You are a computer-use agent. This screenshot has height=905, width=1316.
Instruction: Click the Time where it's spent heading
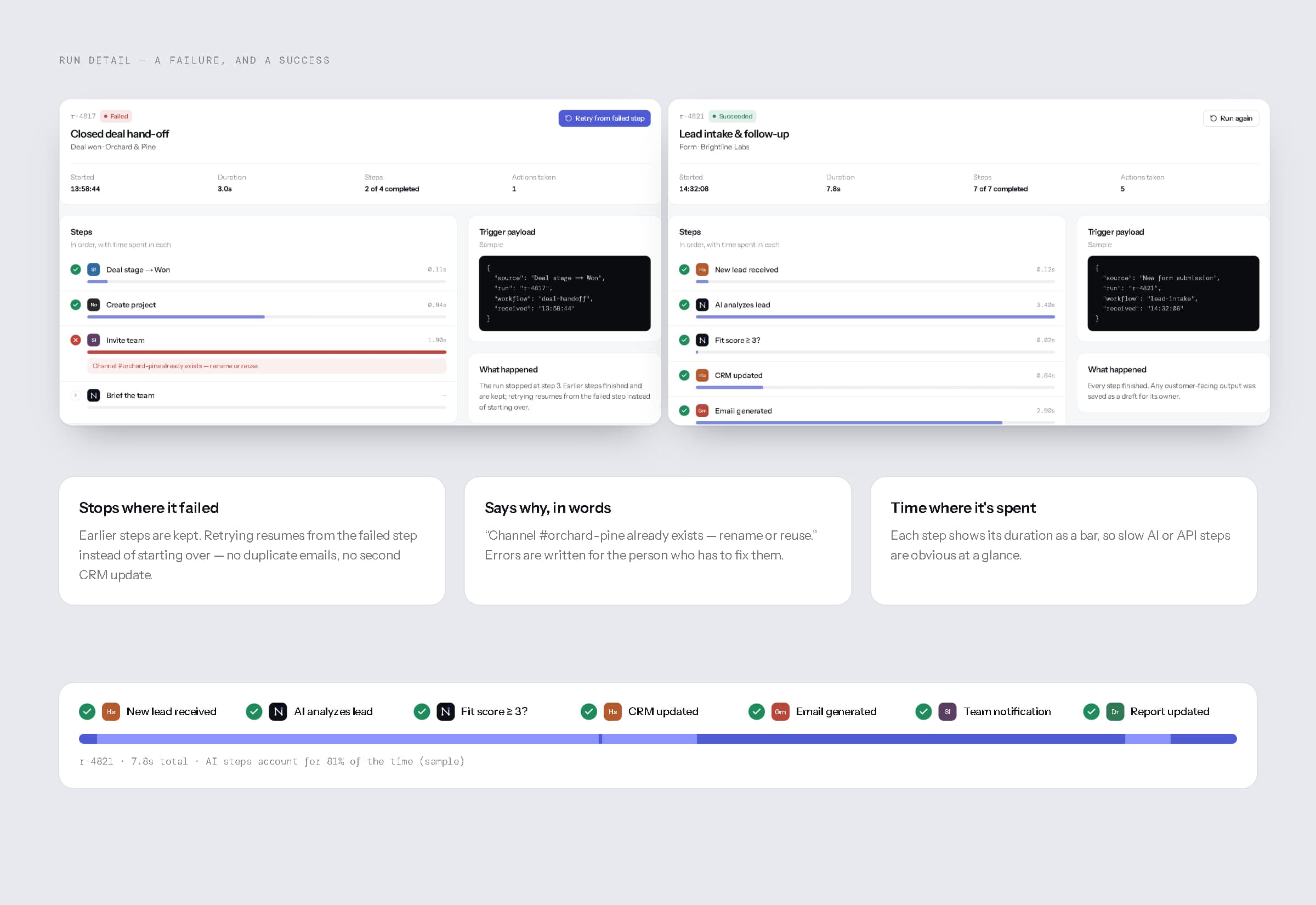(x=963, y=508)
